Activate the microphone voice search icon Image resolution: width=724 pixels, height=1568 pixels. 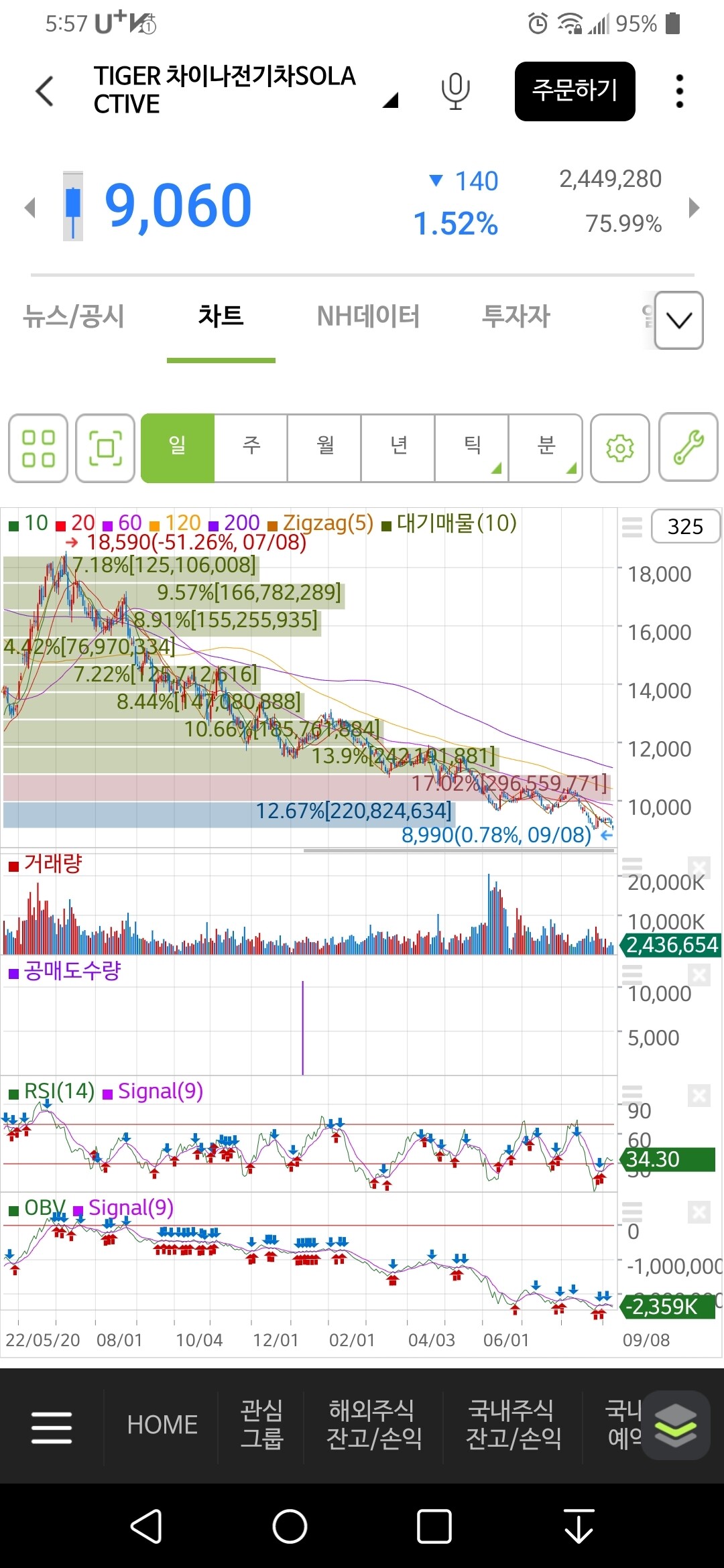click(455, 91)
